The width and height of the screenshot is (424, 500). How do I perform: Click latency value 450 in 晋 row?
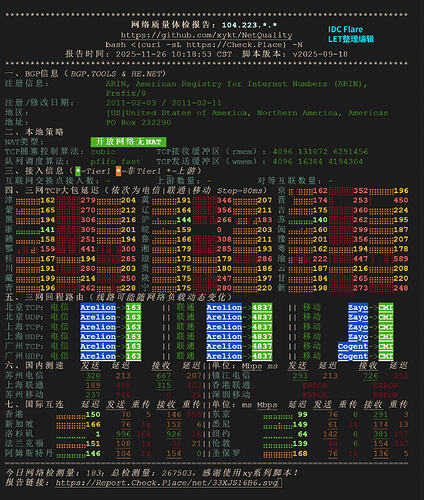401,200
